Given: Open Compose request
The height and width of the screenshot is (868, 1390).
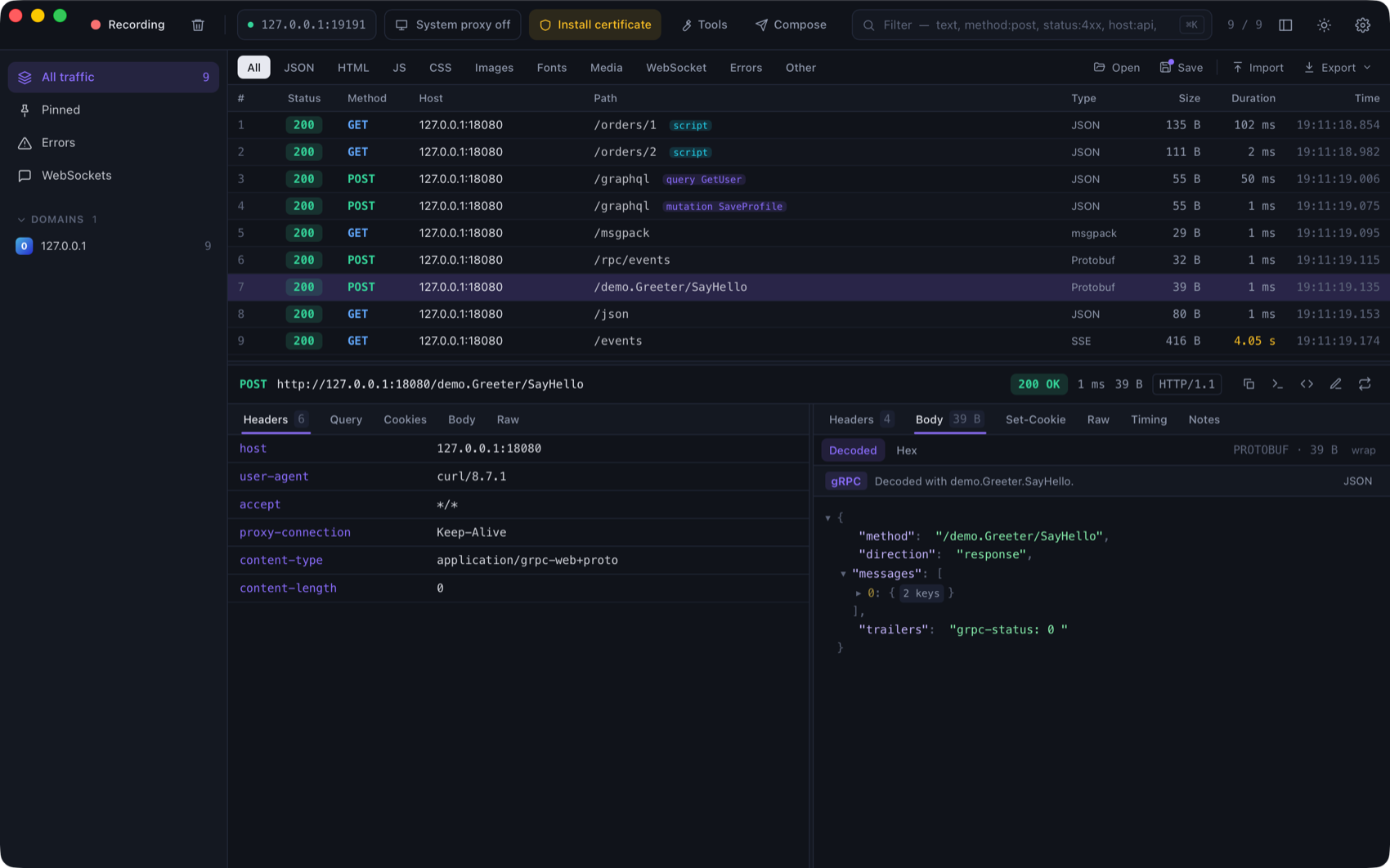Looking at the screenshot, I should coord(791,25).
